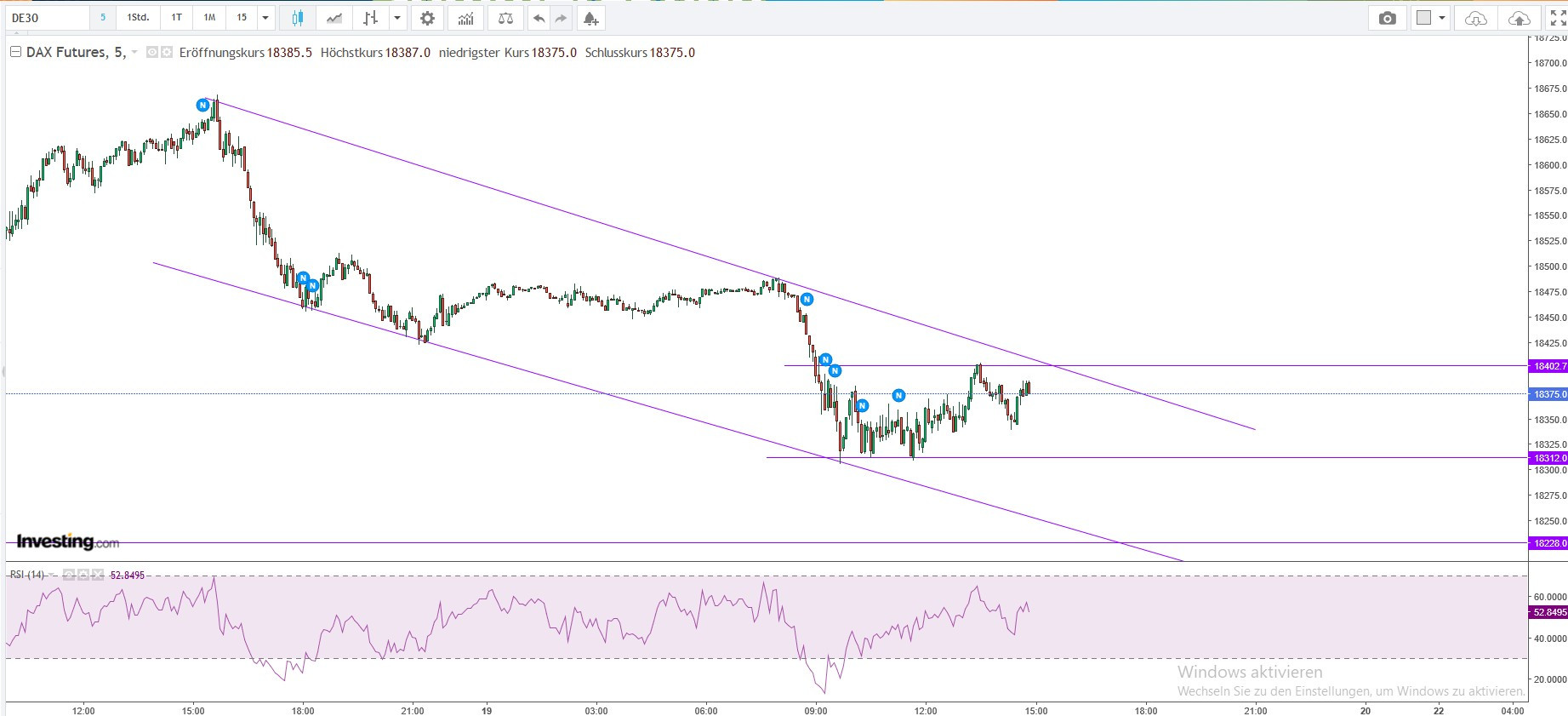Add an alert with the bell icon
1568x716 pixels.
(x=590, y=18)
